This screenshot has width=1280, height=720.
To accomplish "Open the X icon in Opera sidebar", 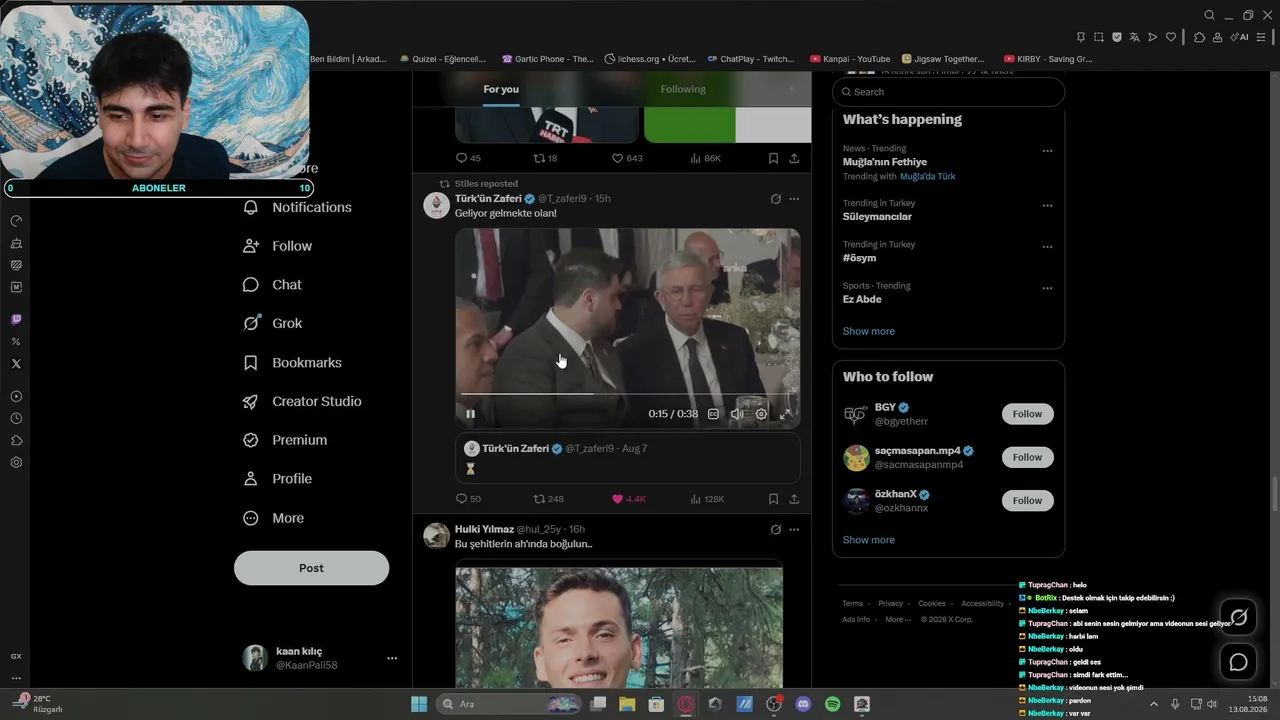I will (x=16, y=364).
